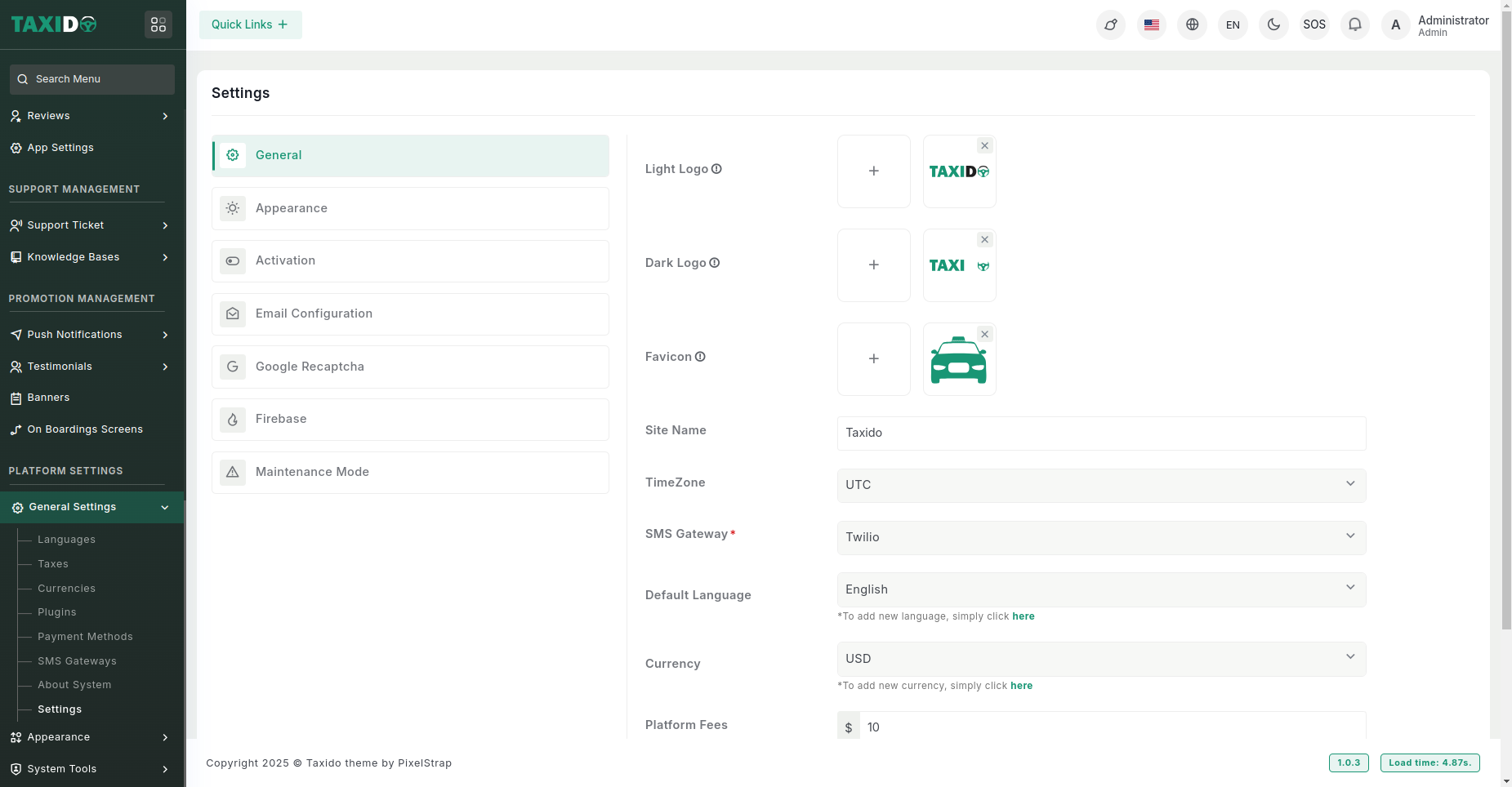Screen dimensions: 1512x787
Task: Open the globe icon in header
Action: pos(1192,24)
